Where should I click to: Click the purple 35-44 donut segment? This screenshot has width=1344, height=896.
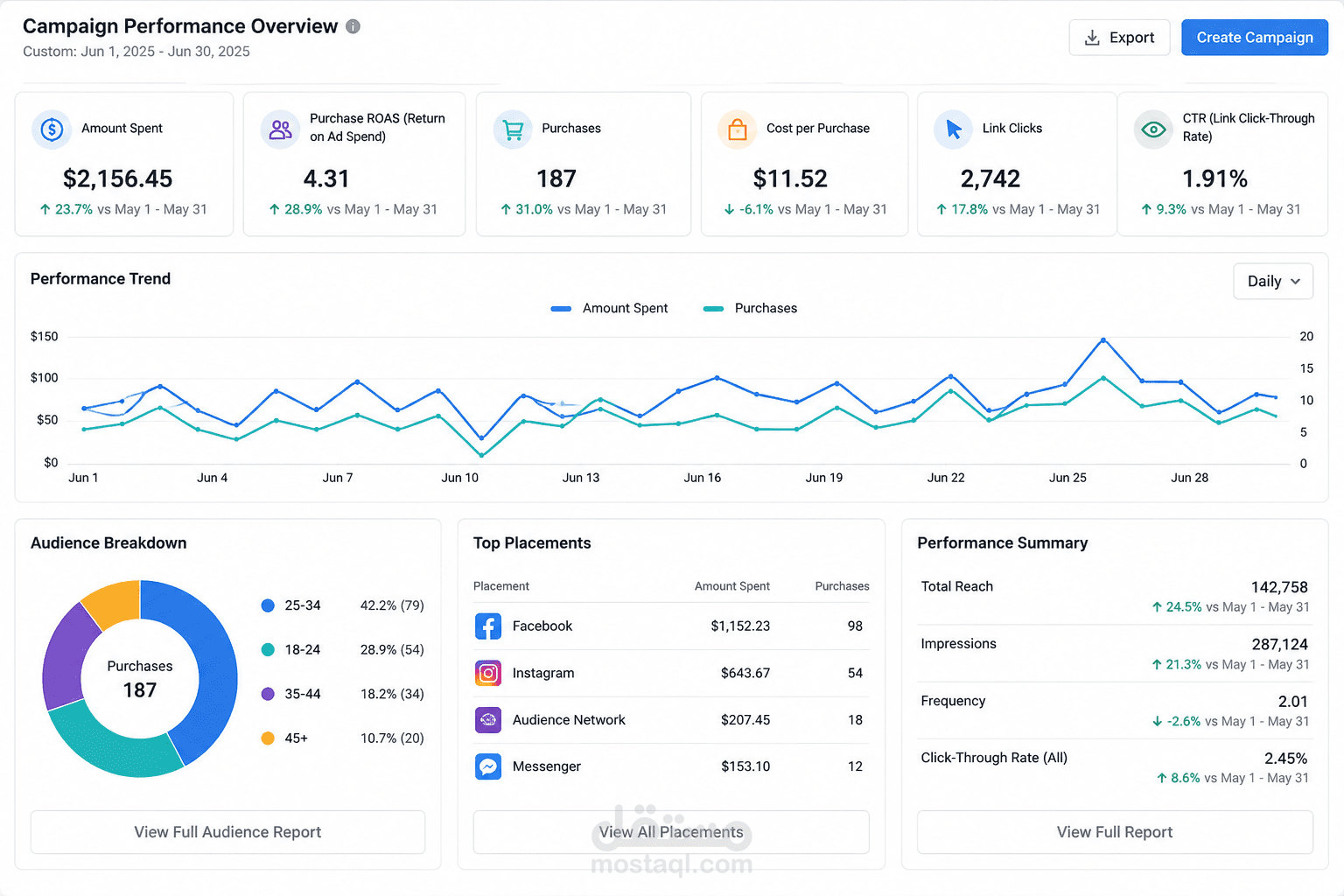[x=66, y=656]
